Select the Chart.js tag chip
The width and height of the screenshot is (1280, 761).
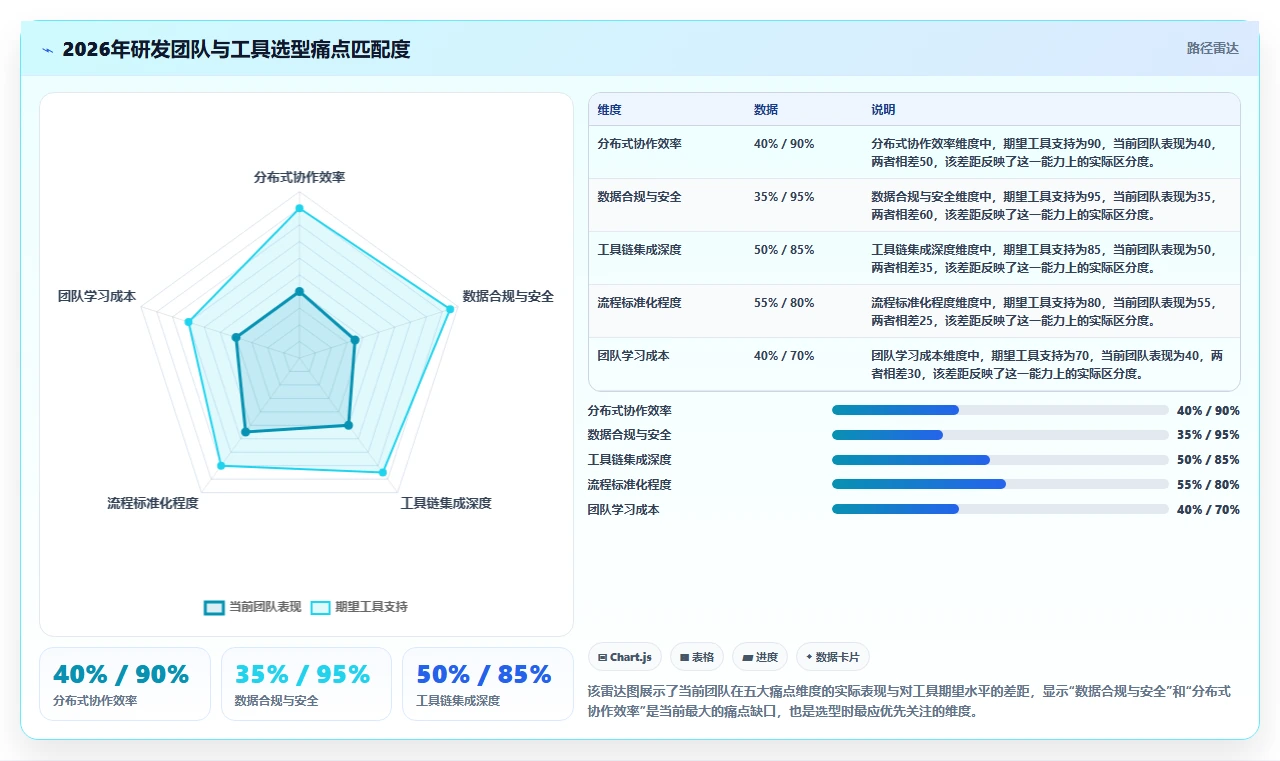625,657
